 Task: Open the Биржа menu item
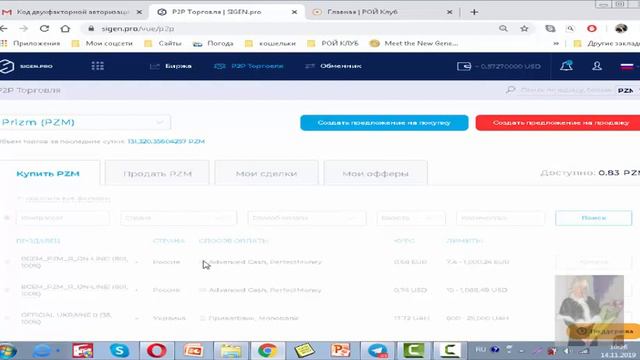click(171, 66)
